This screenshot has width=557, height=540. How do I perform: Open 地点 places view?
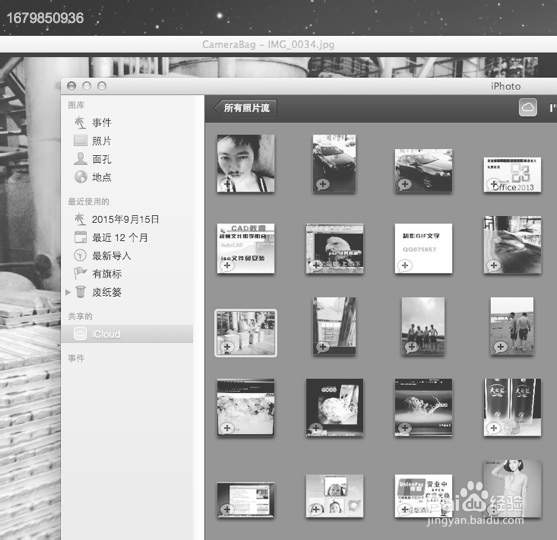[x=102, y=177]
